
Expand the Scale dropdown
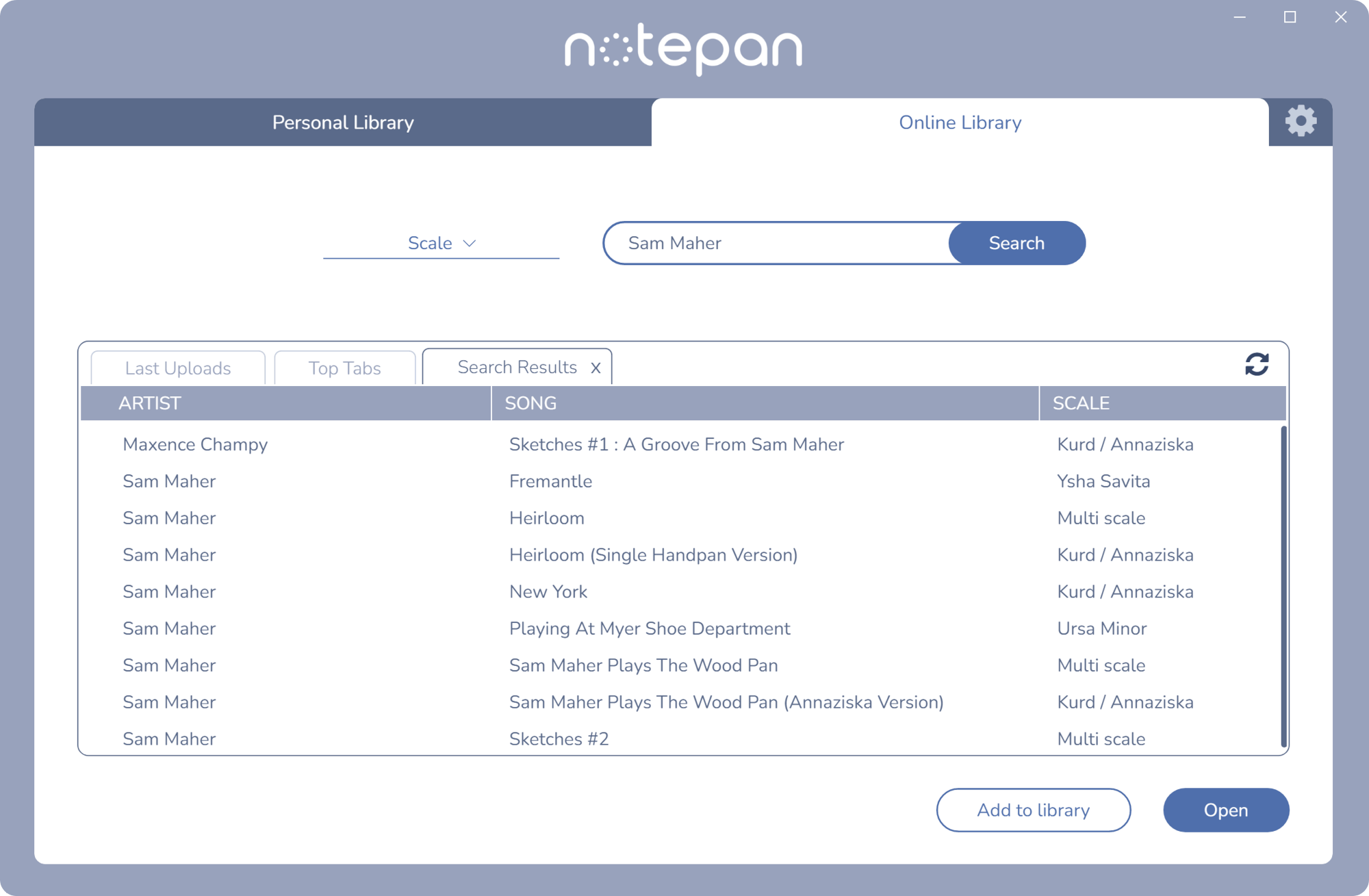point(442,243)
